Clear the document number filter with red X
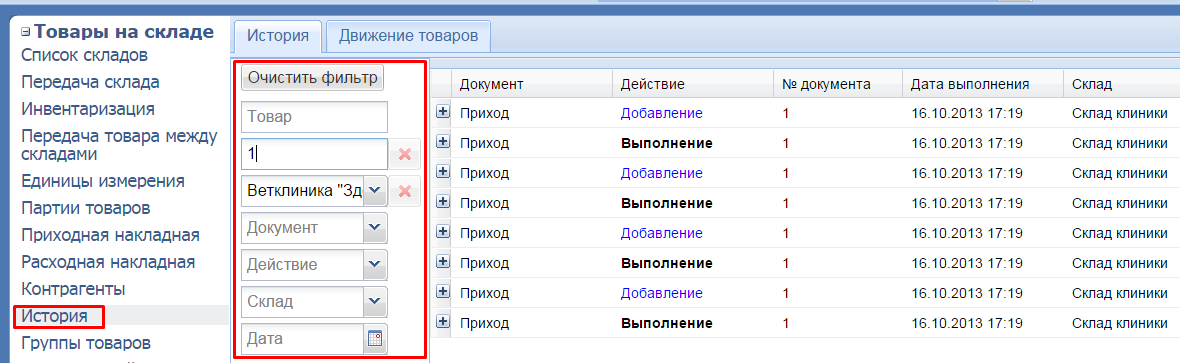 (404, 154)
